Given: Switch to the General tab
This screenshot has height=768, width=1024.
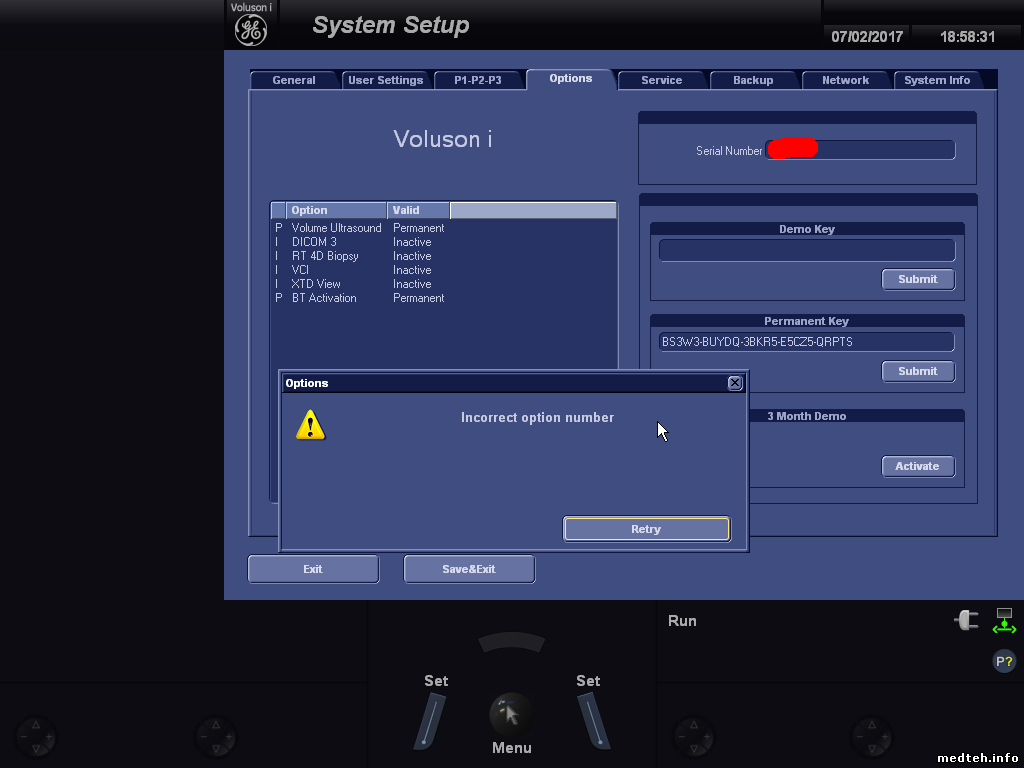Looking at the screenshot, I should 294,80.
